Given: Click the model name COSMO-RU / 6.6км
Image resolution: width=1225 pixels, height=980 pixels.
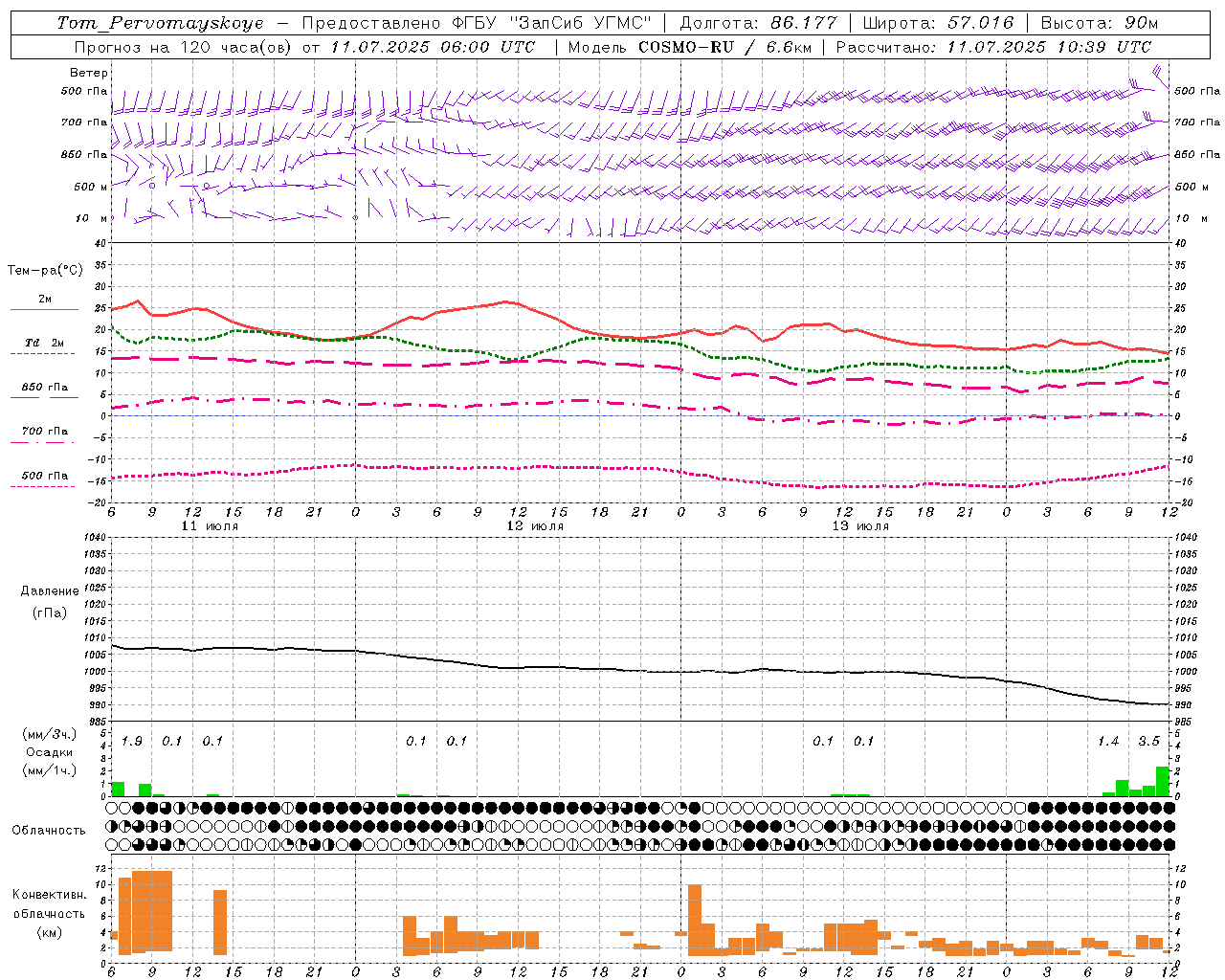Looking at the screenshot, I should click(724, 47).
